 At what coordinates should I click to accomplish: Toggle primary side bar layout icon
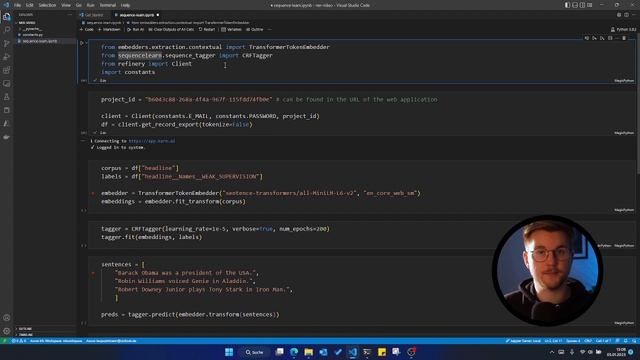(x=567, y=5)
